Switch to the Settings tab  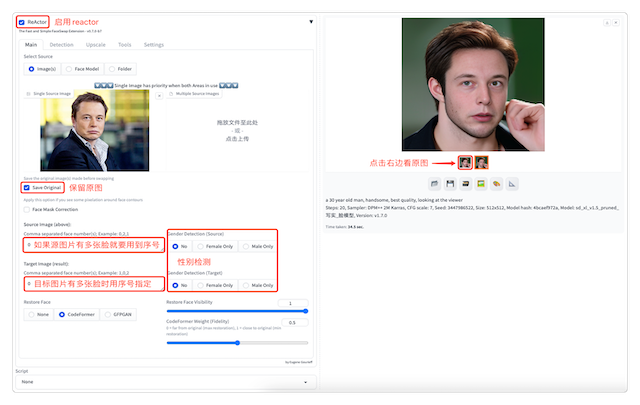[153, 45]
